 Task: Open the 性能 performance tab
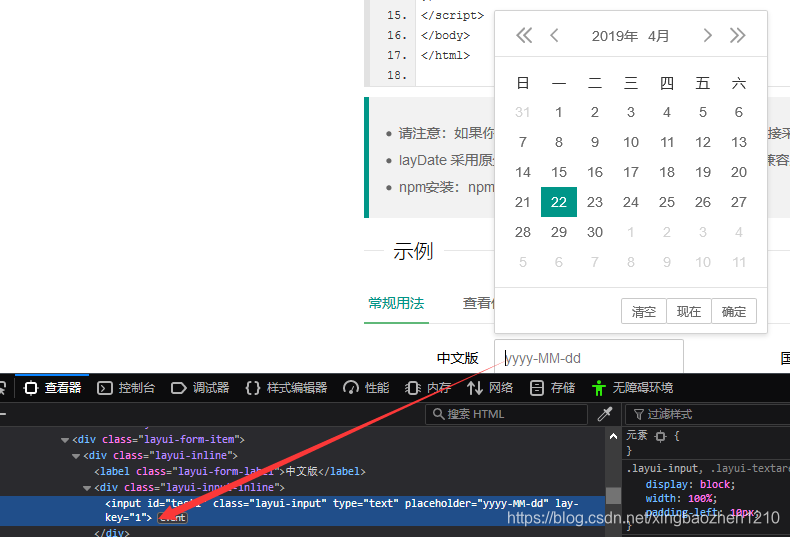click(366, 388)
